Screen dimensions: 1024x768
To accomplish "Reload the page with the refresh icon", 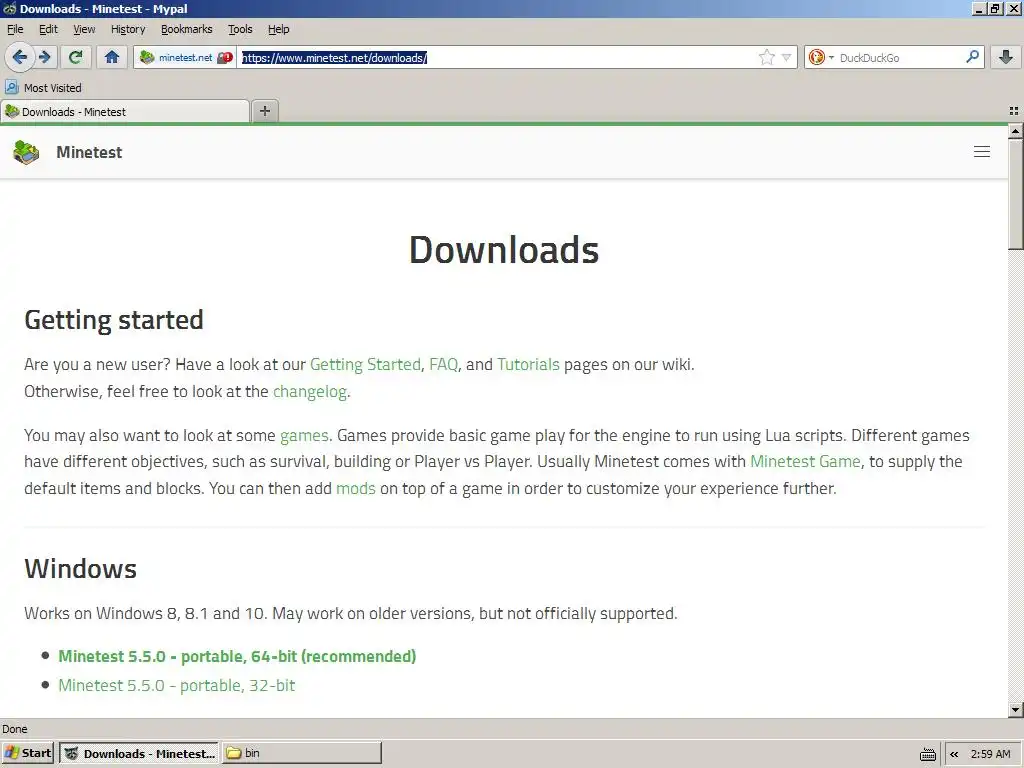I will [76, 57].
